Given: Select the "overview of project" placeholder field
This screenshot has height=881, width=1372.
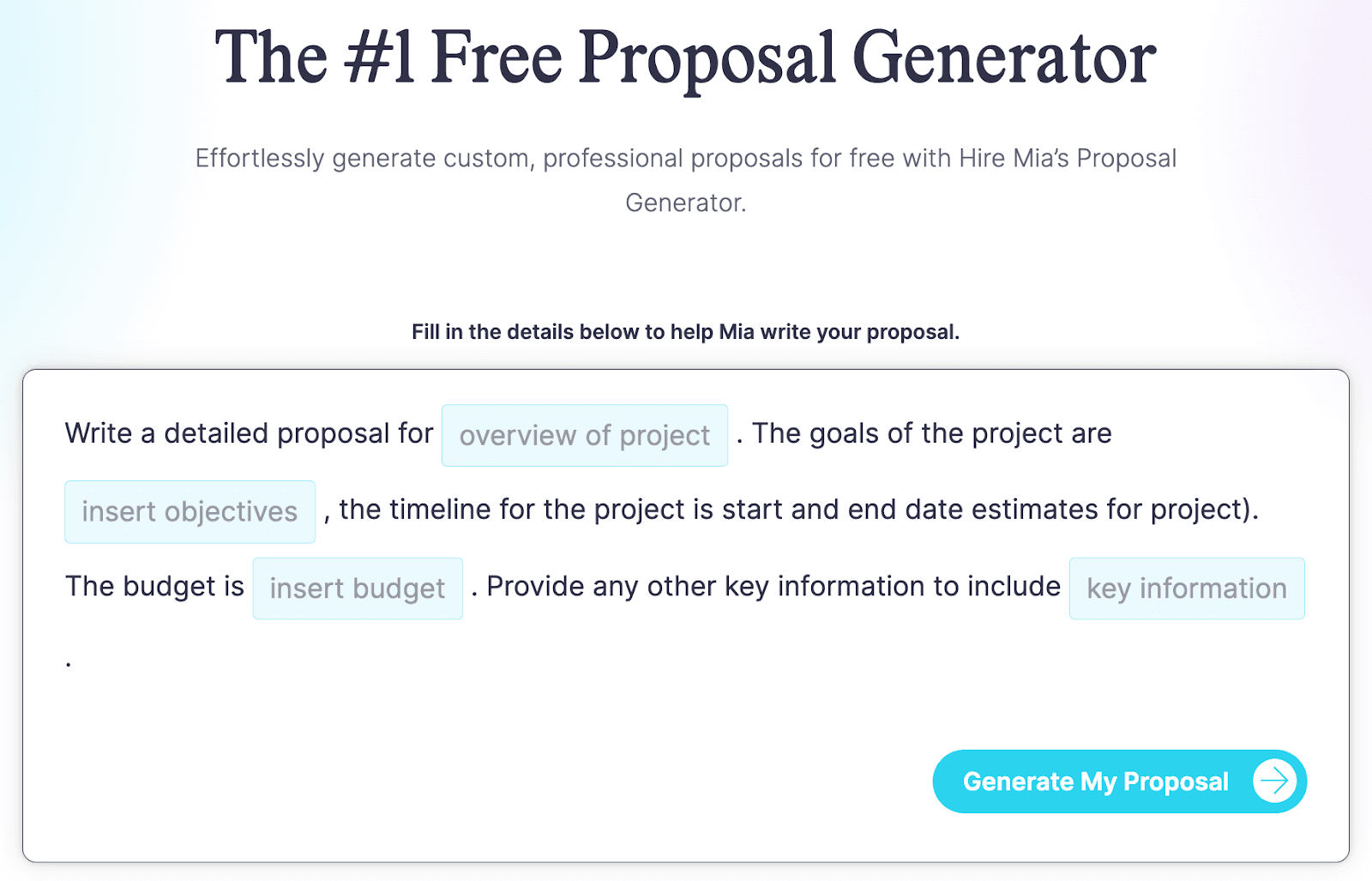Looking at the screenshot, I should pos(585,436).
